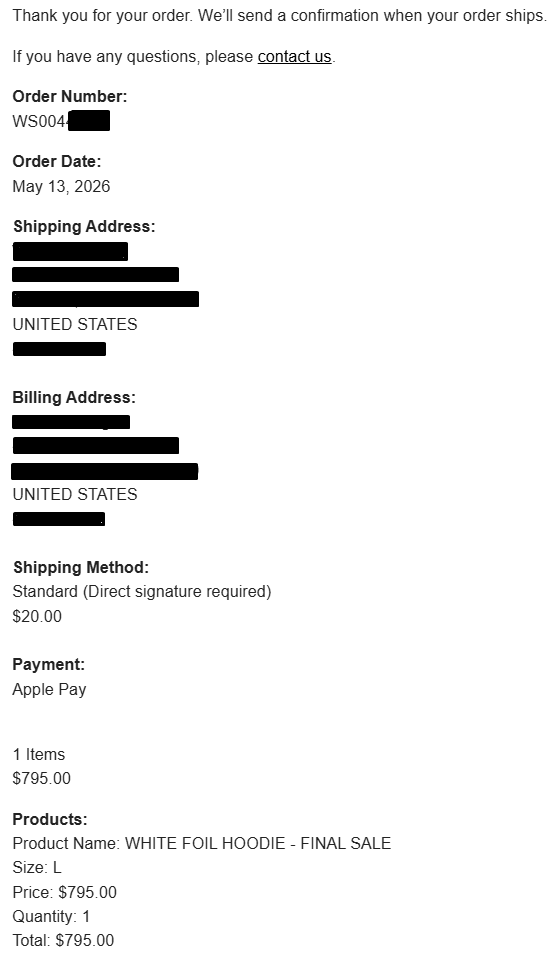Open the contact us link
Image resolution: width=559 pixels, height=956 pixels.
tap(294, 57)
